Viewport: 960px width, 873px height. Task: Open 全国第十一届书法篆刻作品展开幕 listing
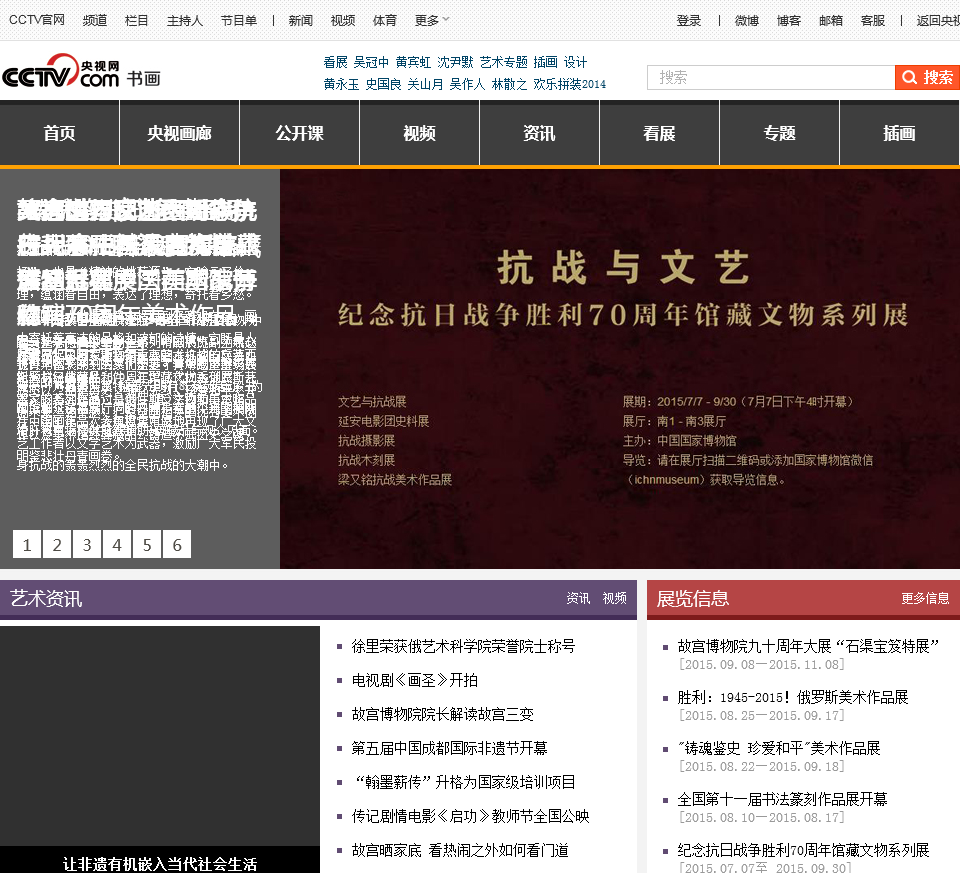(x=782, y=799)
